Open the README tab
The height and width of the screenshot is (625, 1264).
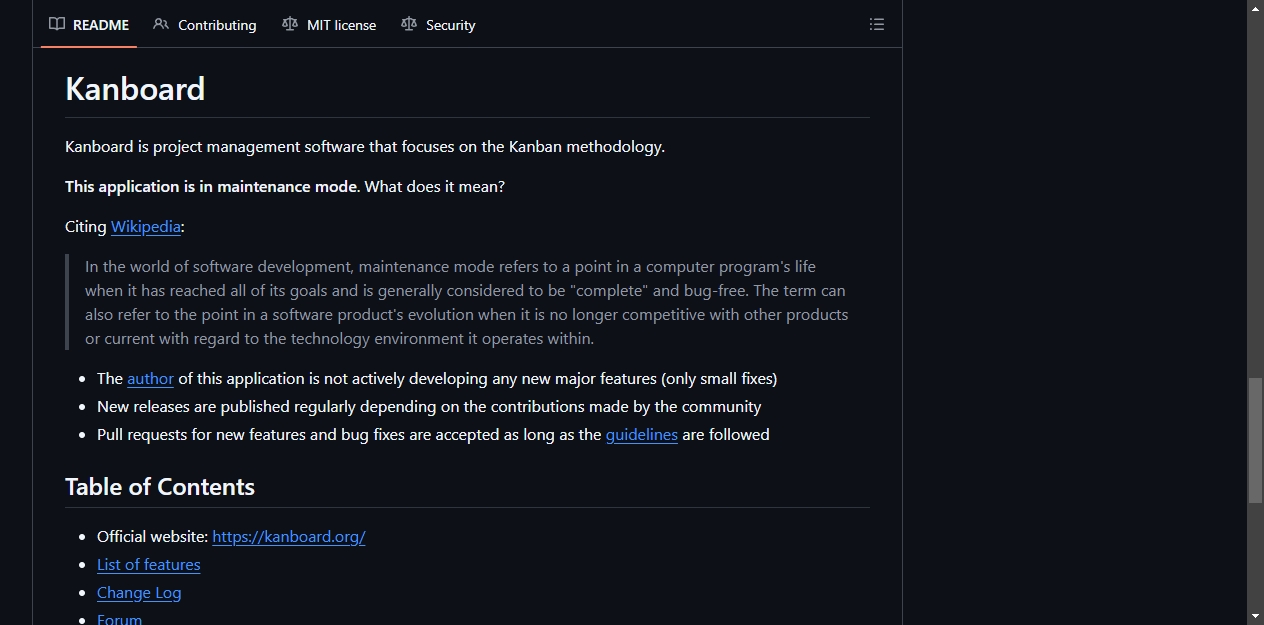click(89, 25)
